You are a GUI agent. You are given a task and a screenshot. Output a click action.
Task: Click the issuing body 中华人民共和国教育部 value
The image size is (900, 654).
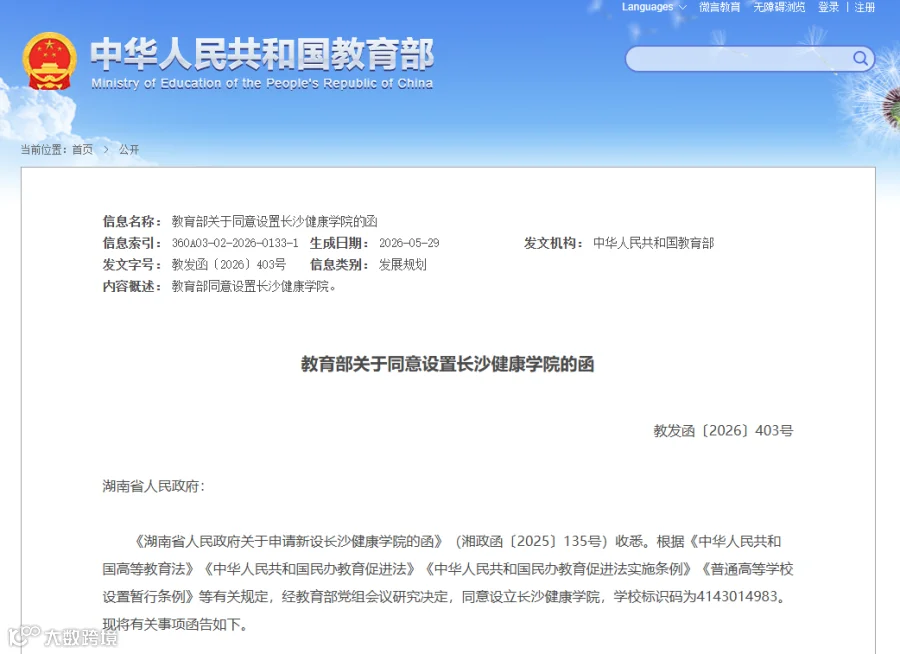(x=653, y=243)
